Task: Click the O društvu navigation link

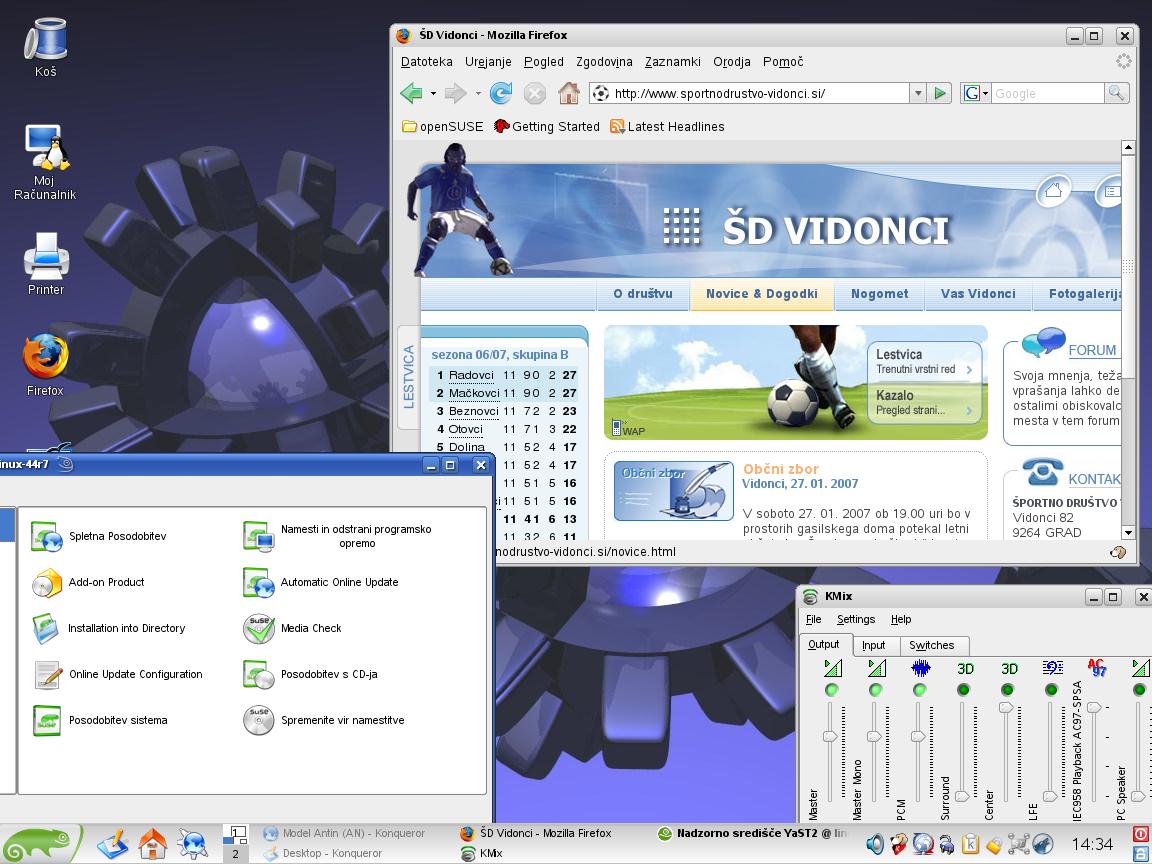Action: [x=643, y=294]
